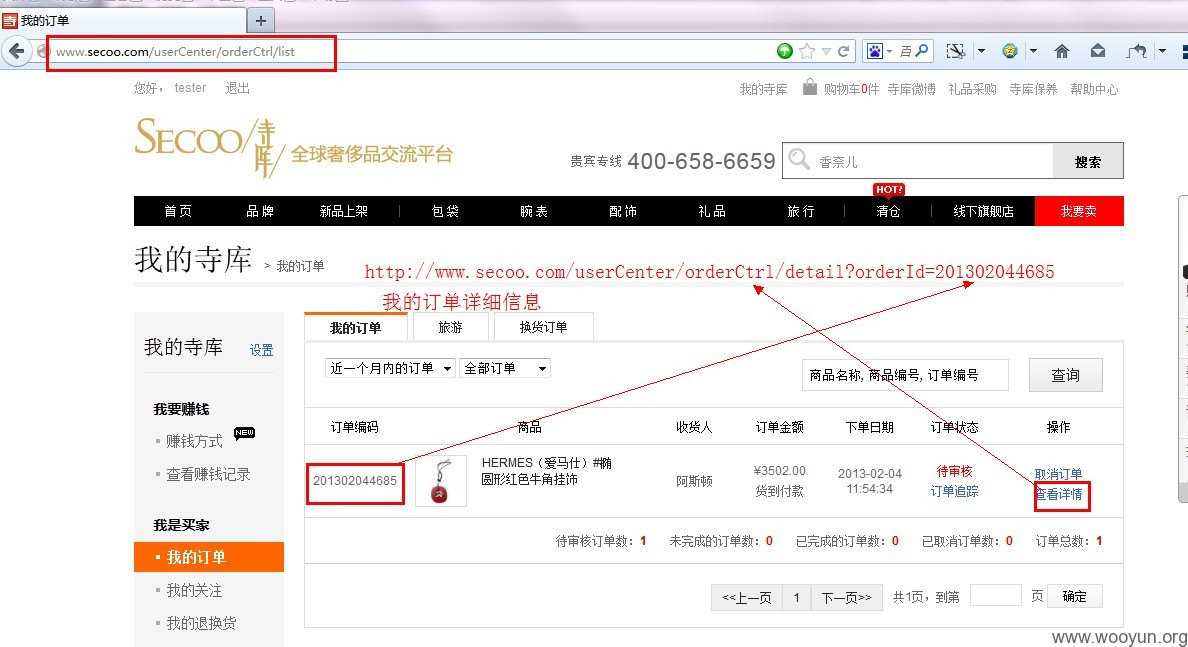
Task: Open 旅行 in the navigation bar
Action: point(801,211)
